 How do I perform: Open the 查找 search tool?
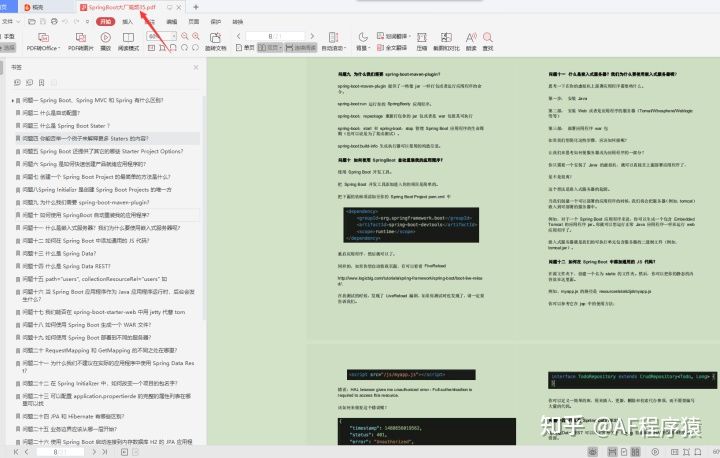point(488,38)
